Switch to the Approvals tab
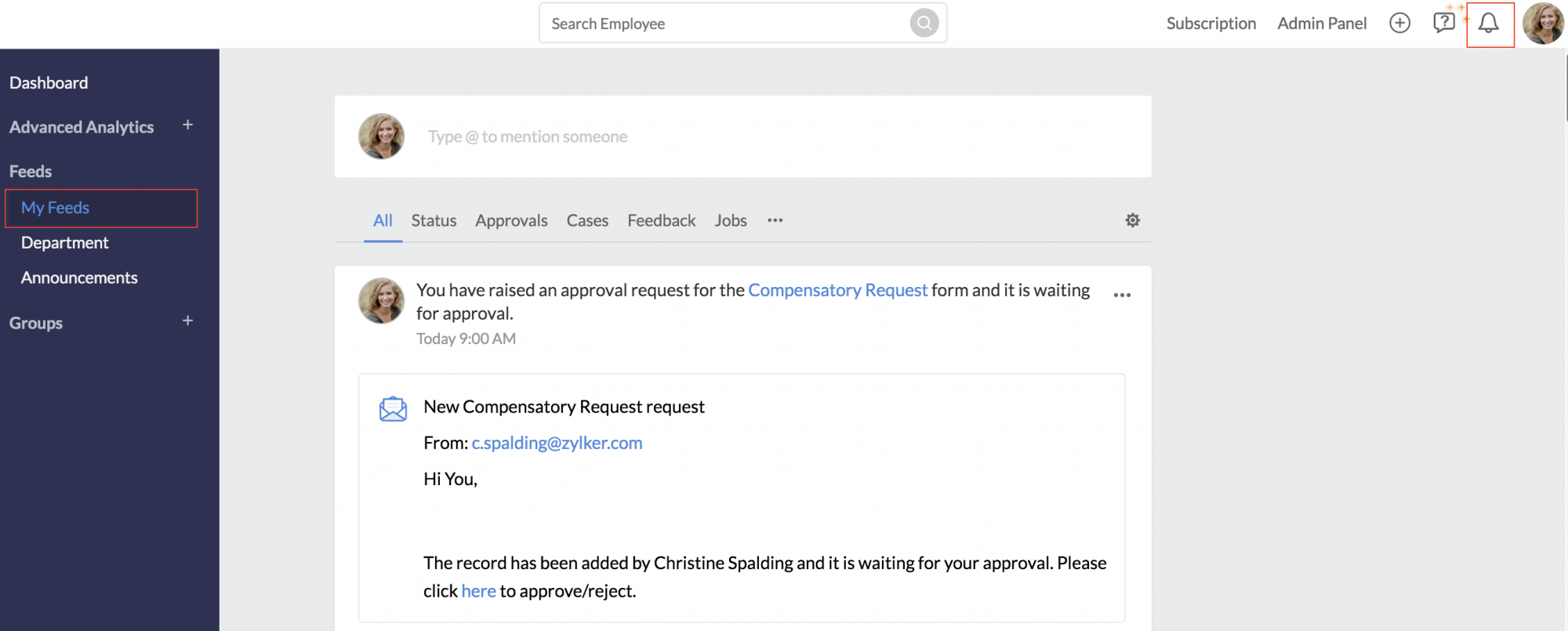1568x631 pixels. pos(511,221)
